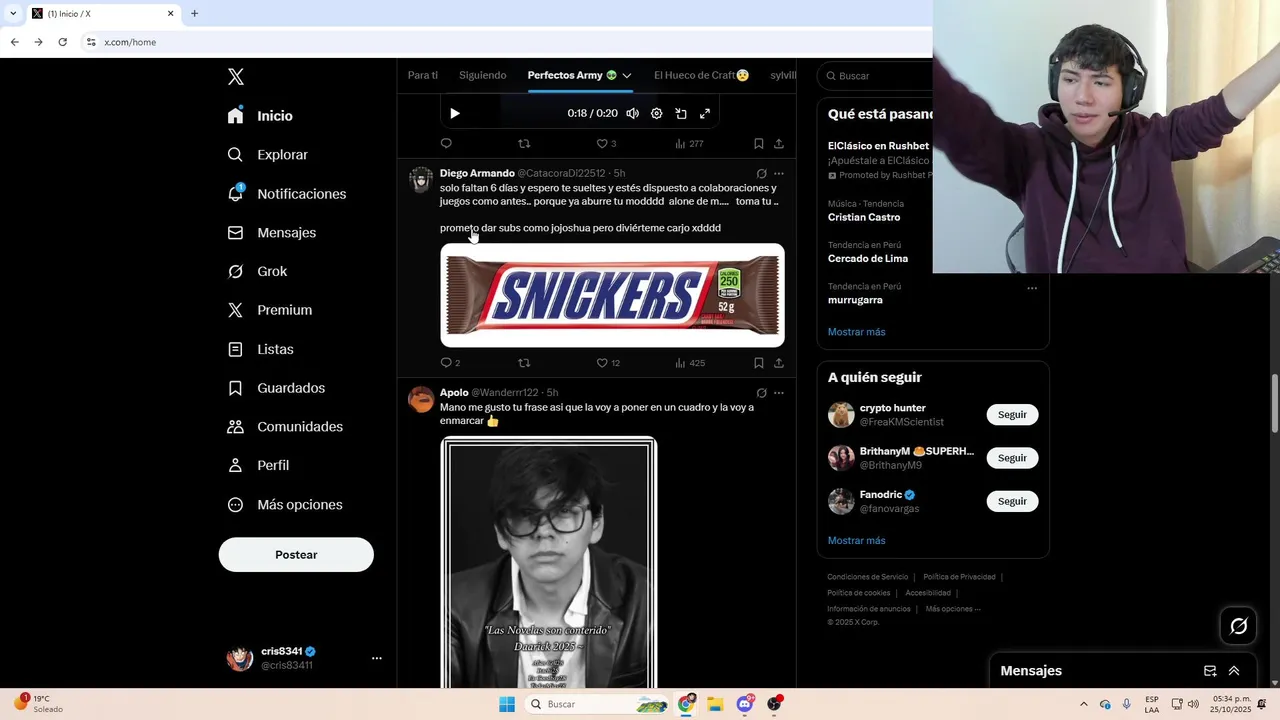Toggle video picture-in-picture mode

pyautogui.click(x=681, y=114)
